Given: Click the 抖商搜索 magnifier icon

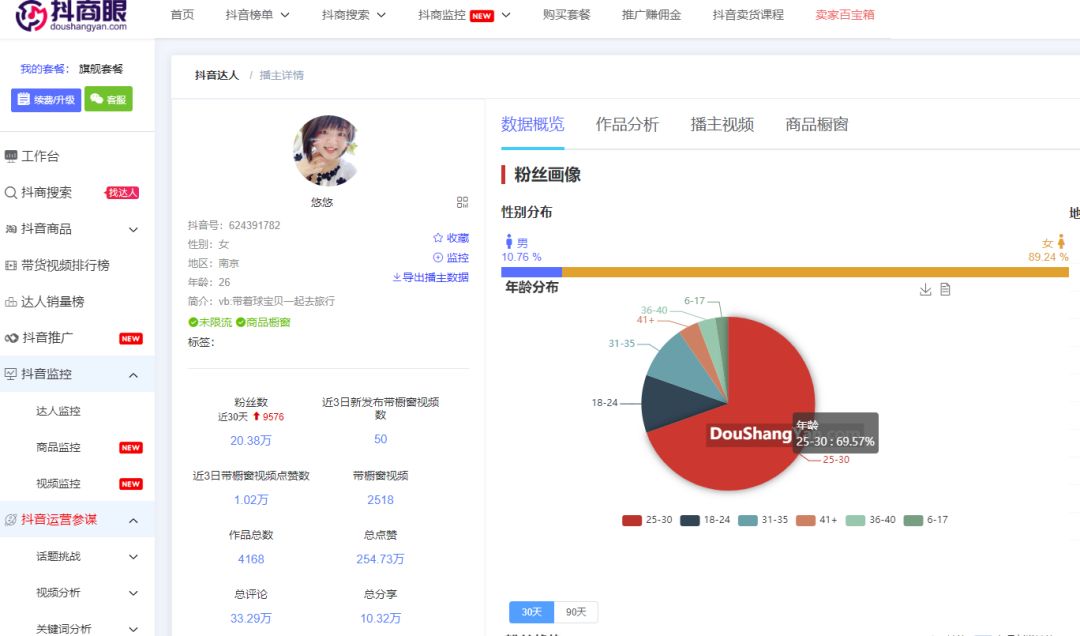Looking at the screenshot, I should [x=11, y=192].
